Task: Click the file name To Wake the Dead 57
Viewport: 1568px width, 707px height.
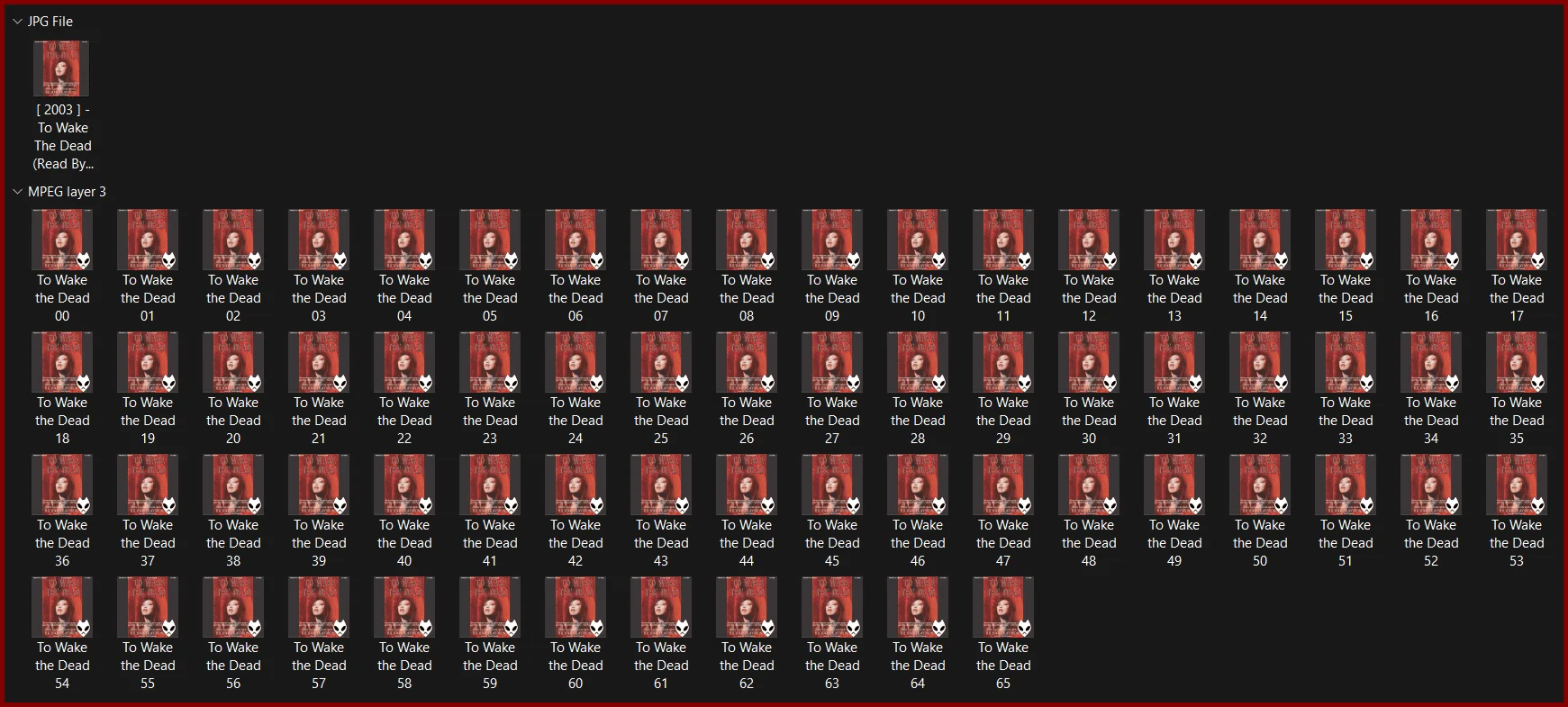Action: [319, 666]
